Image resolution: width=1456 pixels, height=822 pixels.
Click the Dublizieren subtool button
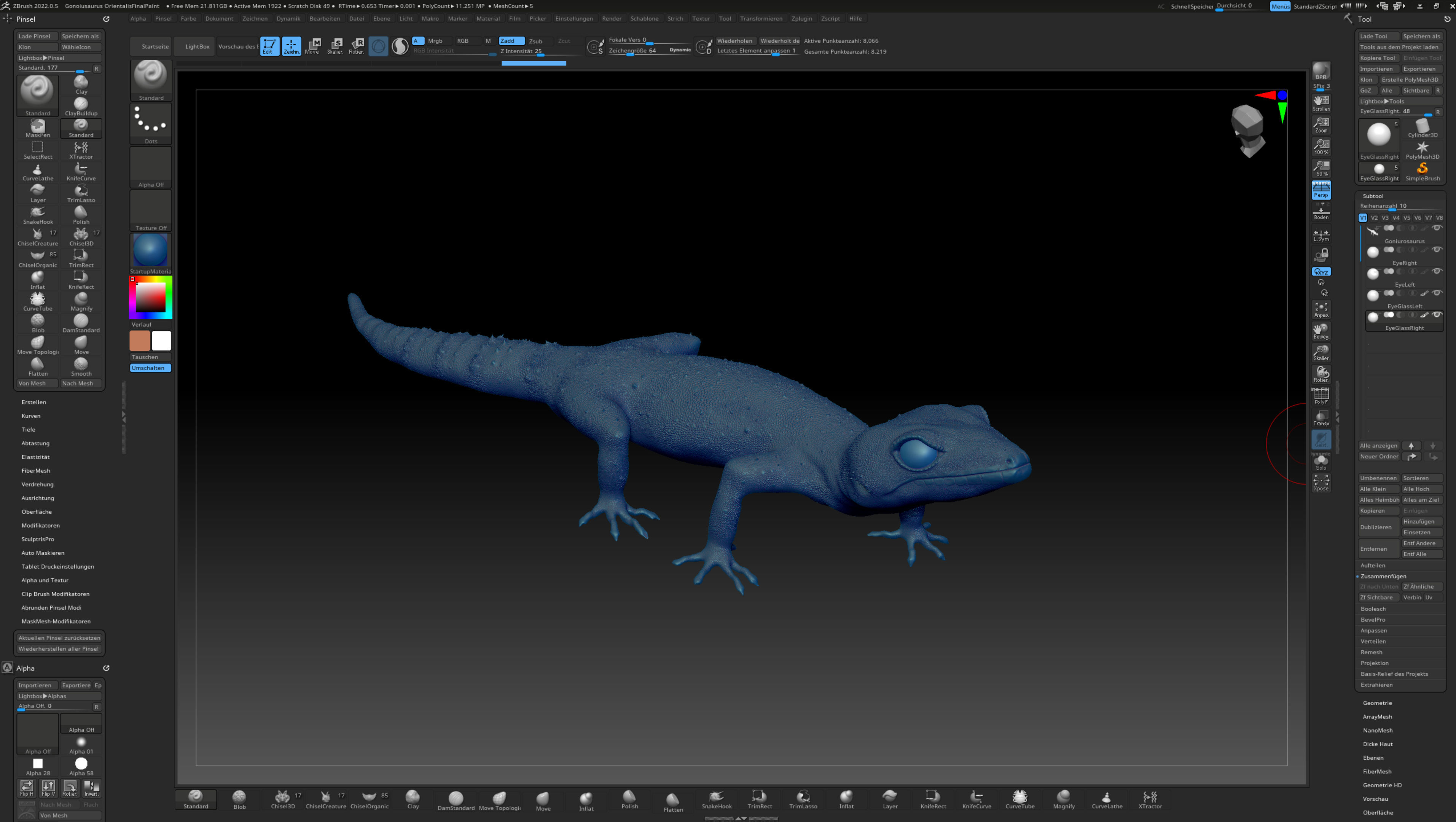pyautogui.click(x=1378, y=527)
